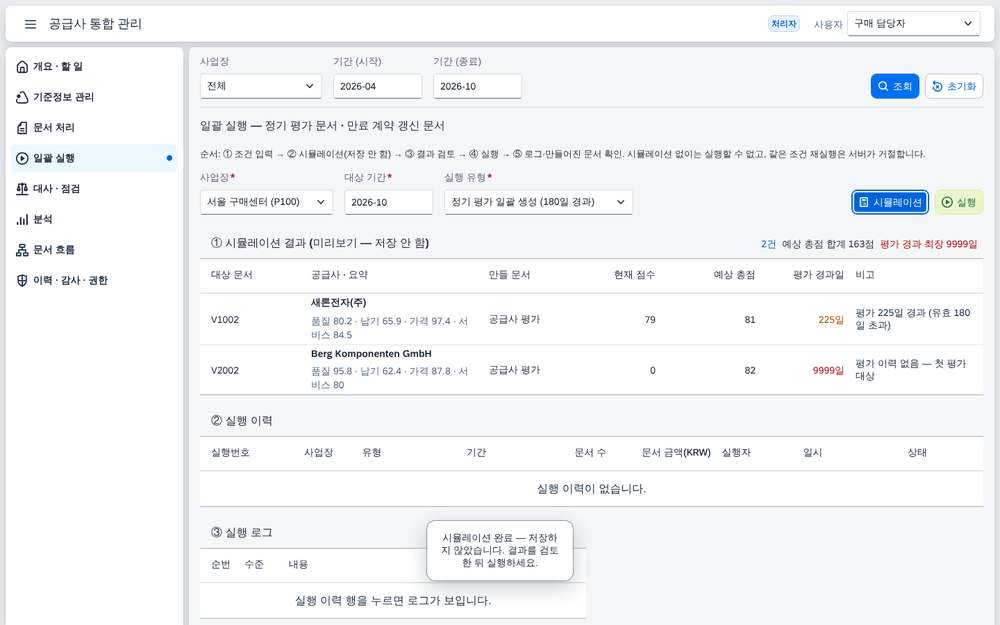Click the reset arrow icon in 초기화
The image size is (1000, 625).
937,86
